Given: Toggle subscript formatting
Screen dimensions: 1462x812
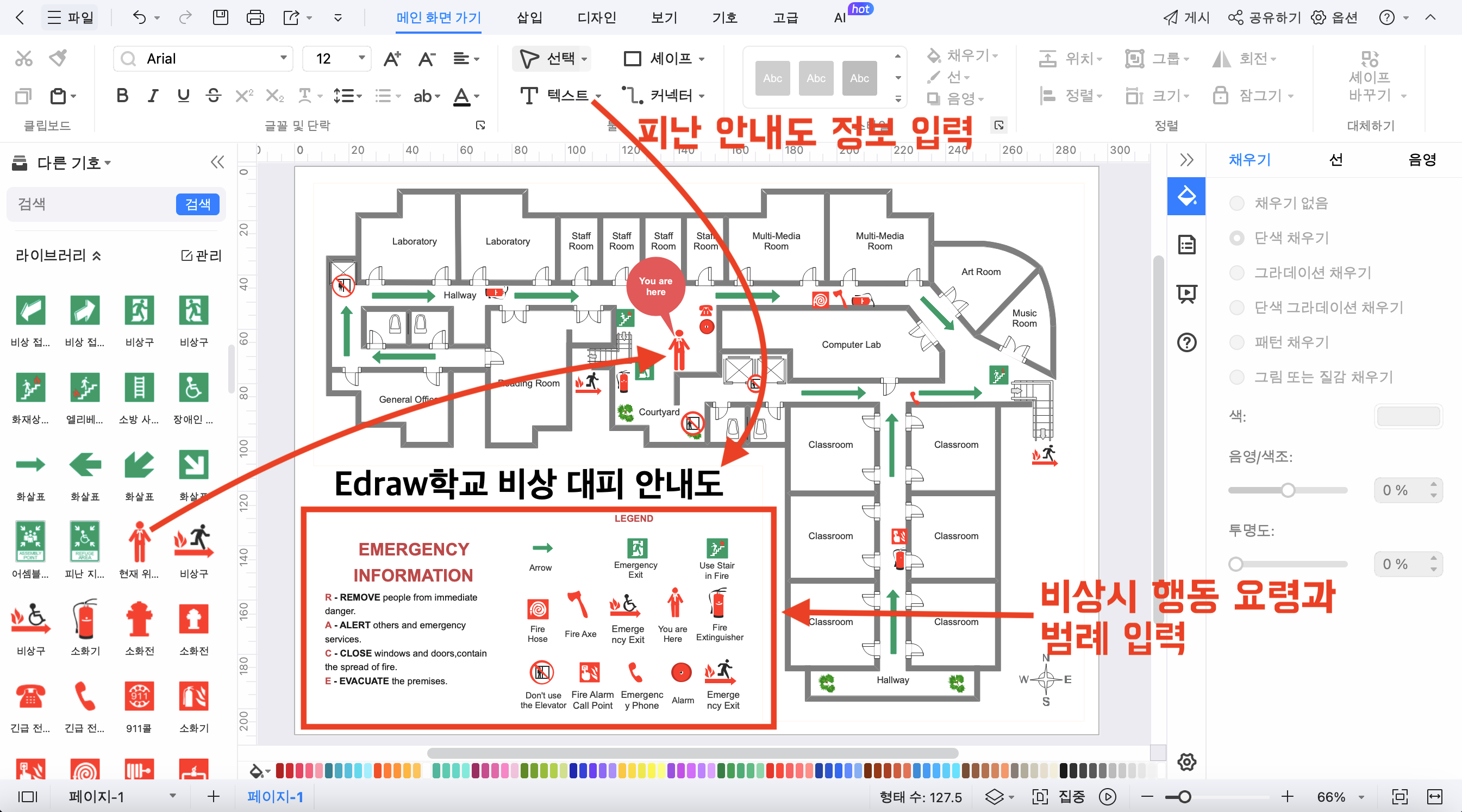Looking at the screenshot, I should click(274, 96).
